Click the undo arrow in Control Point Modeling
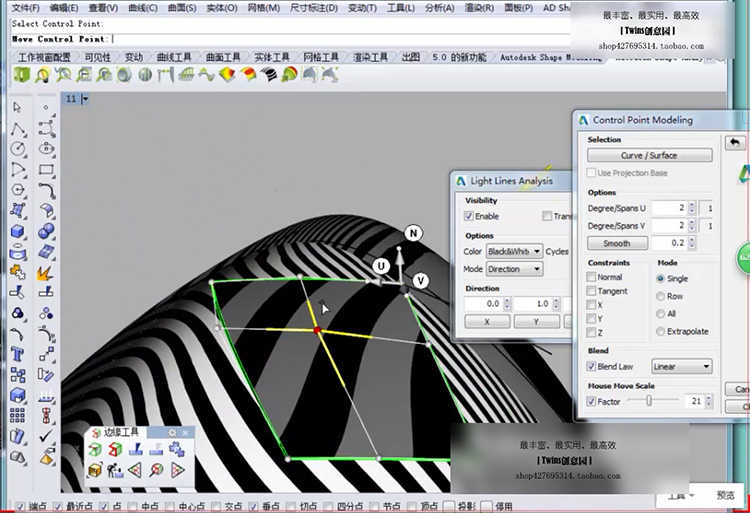This screenshot has width=750, height=513. tap(736, 143)
